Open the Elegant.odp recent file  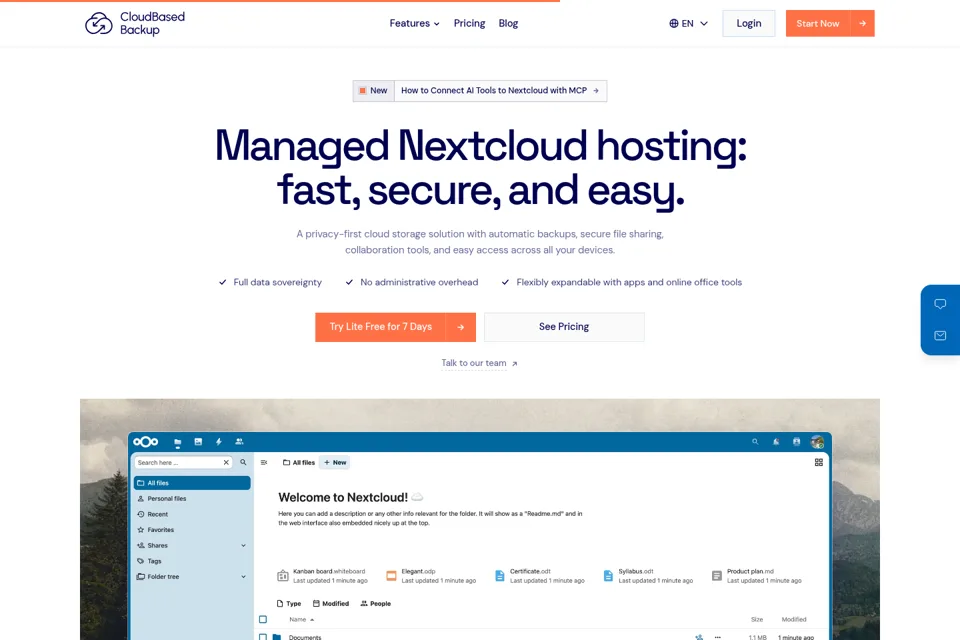(431, 576)
